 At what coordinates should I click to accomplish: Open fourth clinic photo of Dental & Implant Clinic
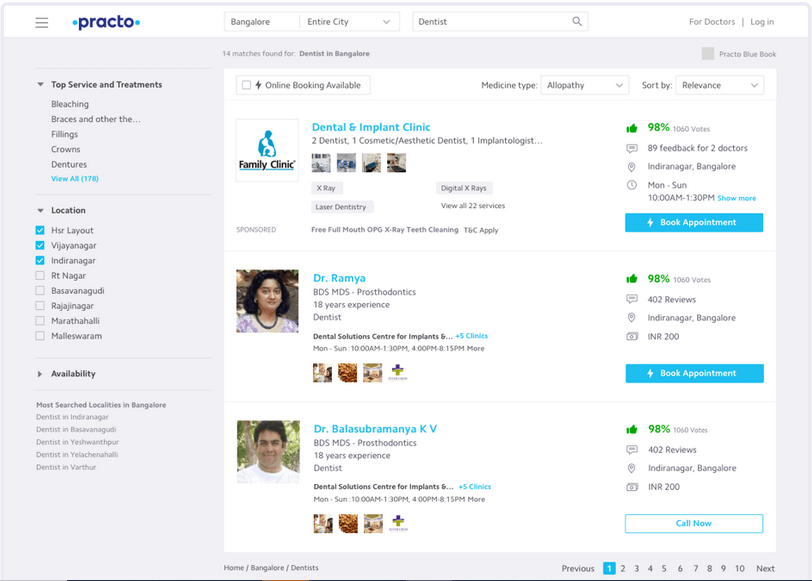tap(397, 163)
